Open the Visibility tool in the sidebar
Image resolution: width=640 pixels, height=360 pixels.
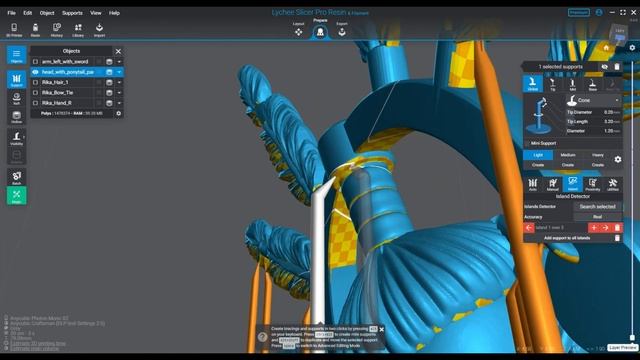click(x=17, y=138)
